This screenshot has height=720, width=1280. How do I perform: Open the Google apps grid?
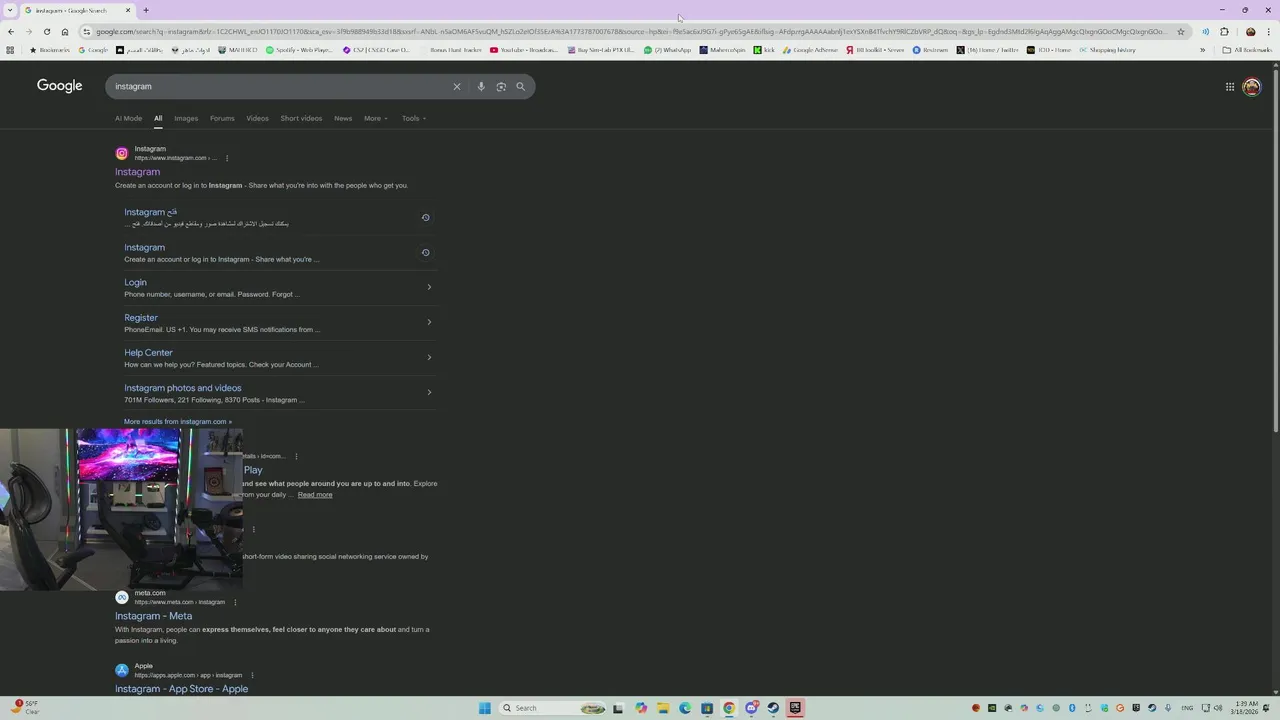pos(1230,87)
